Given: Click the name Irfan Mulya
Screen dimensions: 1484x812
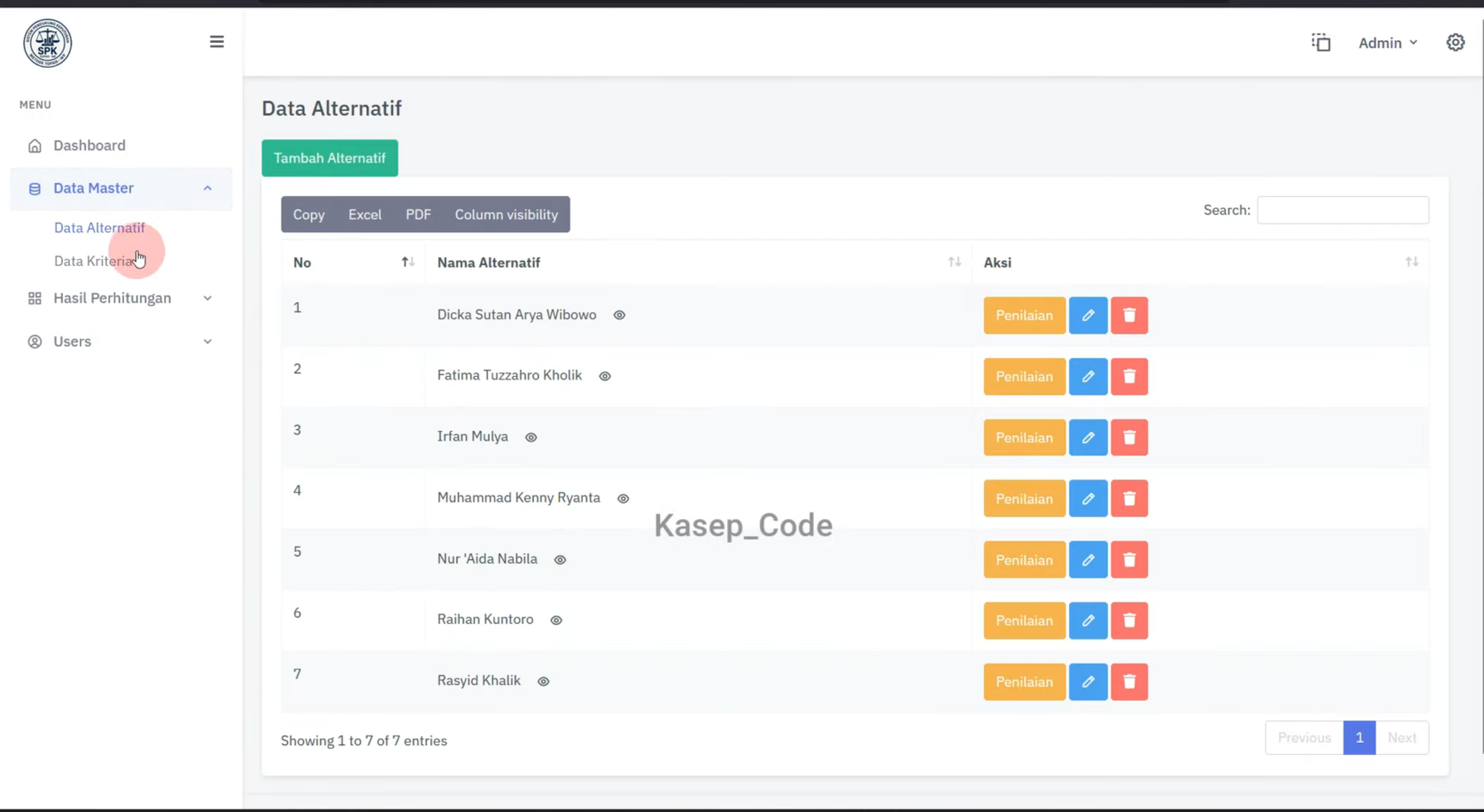Looking at the screenshot, I should tap(473, 436).
